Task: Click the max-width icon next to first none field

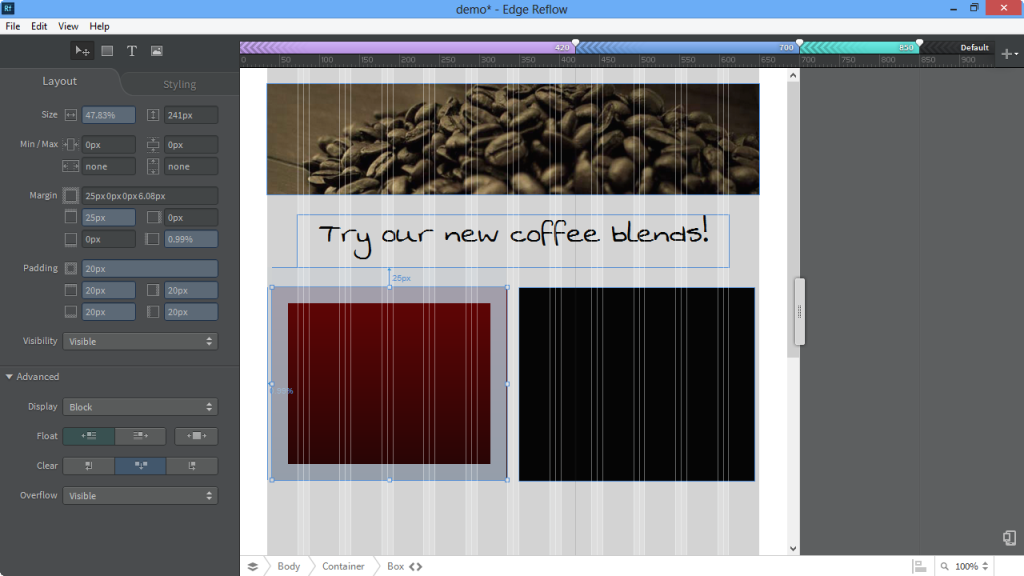Action: [x=71, y=167]
